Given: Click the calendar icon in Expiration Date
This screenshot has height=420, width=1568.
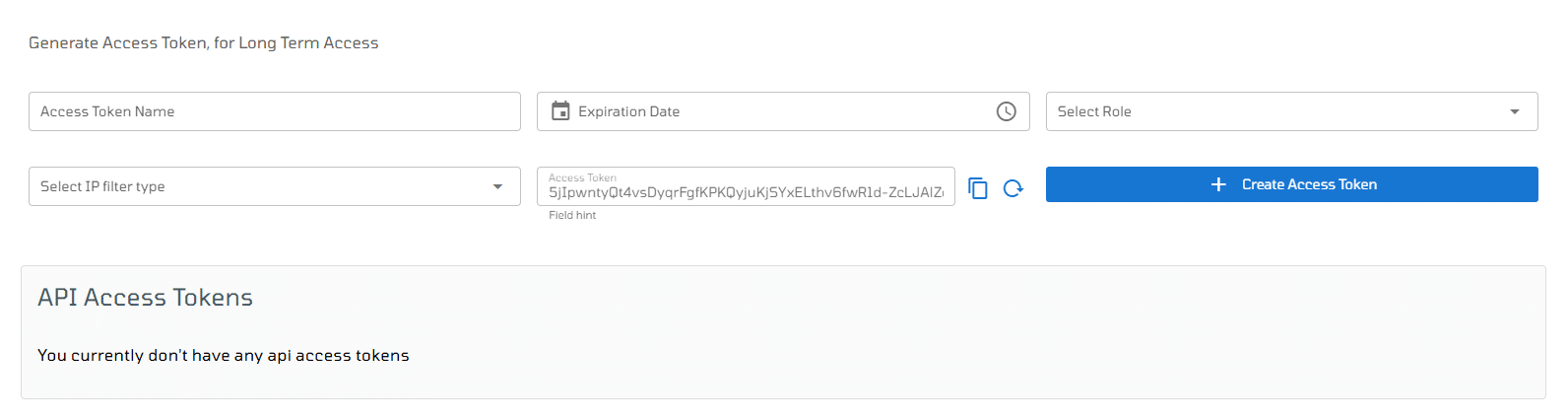Looking at the screenshot, I should pos(560,111).
